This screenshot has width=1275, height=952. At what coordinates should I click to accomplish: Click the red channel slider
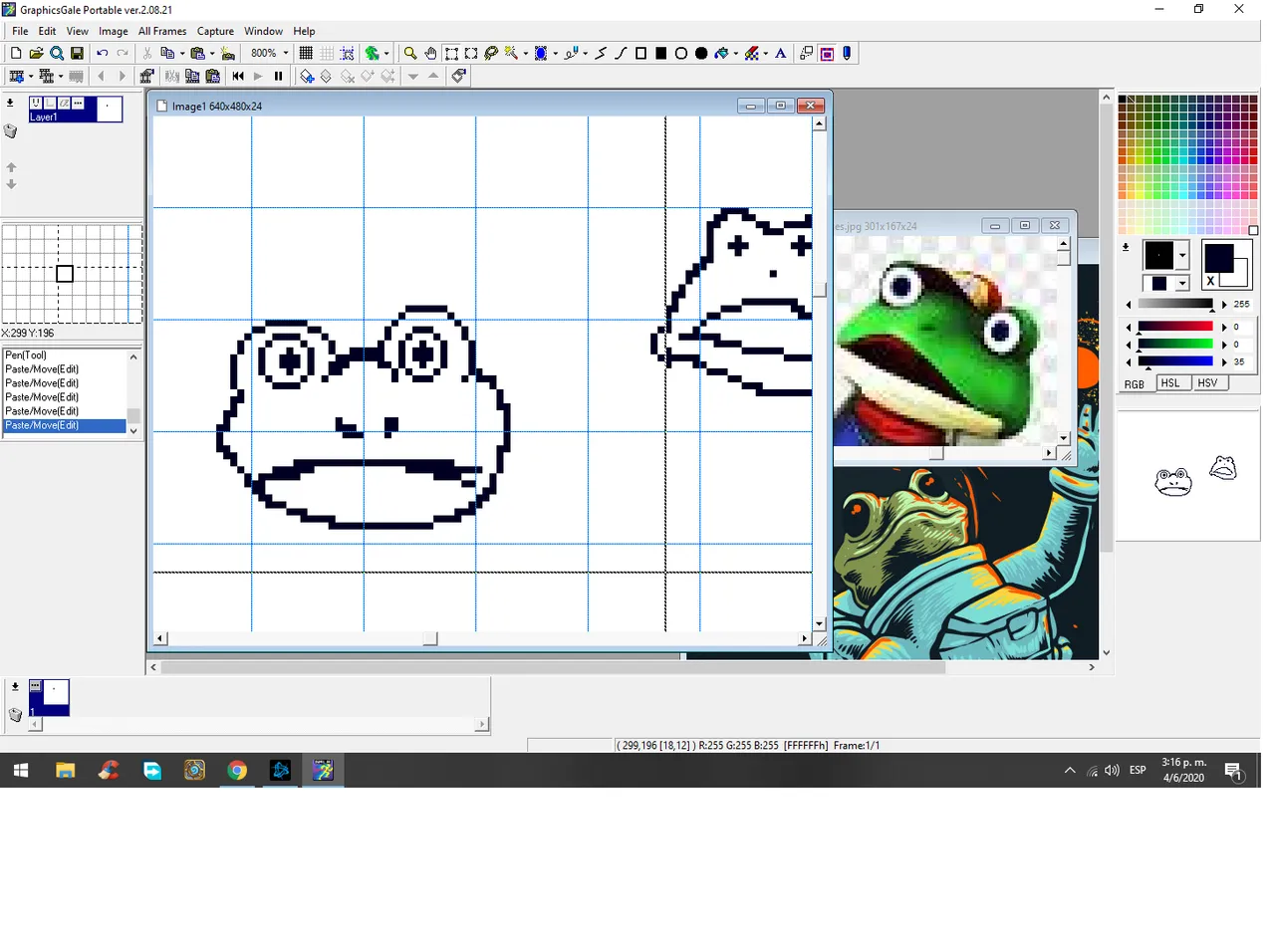[x=1175, y=327]
